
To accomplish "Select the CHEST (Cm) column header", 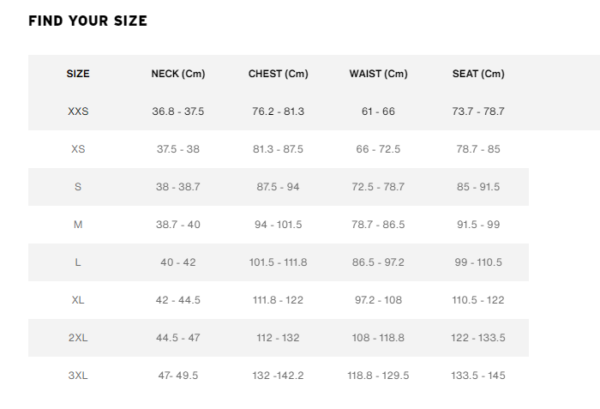I will click(x=278, y=73).
